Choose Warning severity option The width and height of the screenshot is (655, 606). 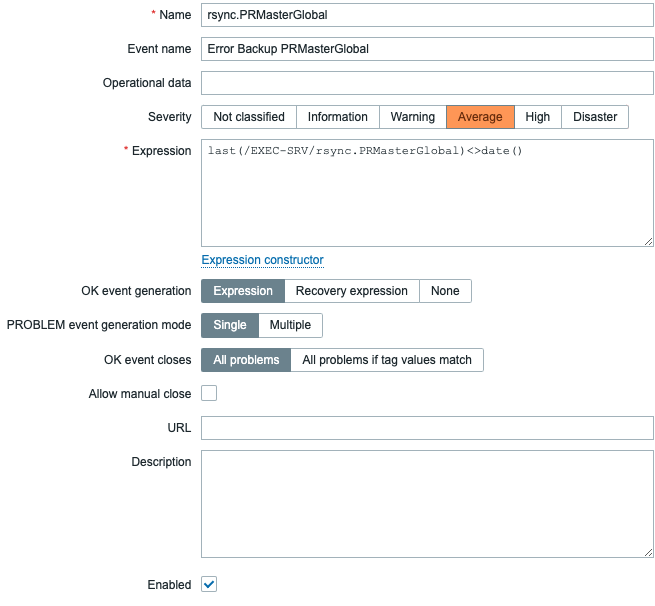(x=412, y=117)
